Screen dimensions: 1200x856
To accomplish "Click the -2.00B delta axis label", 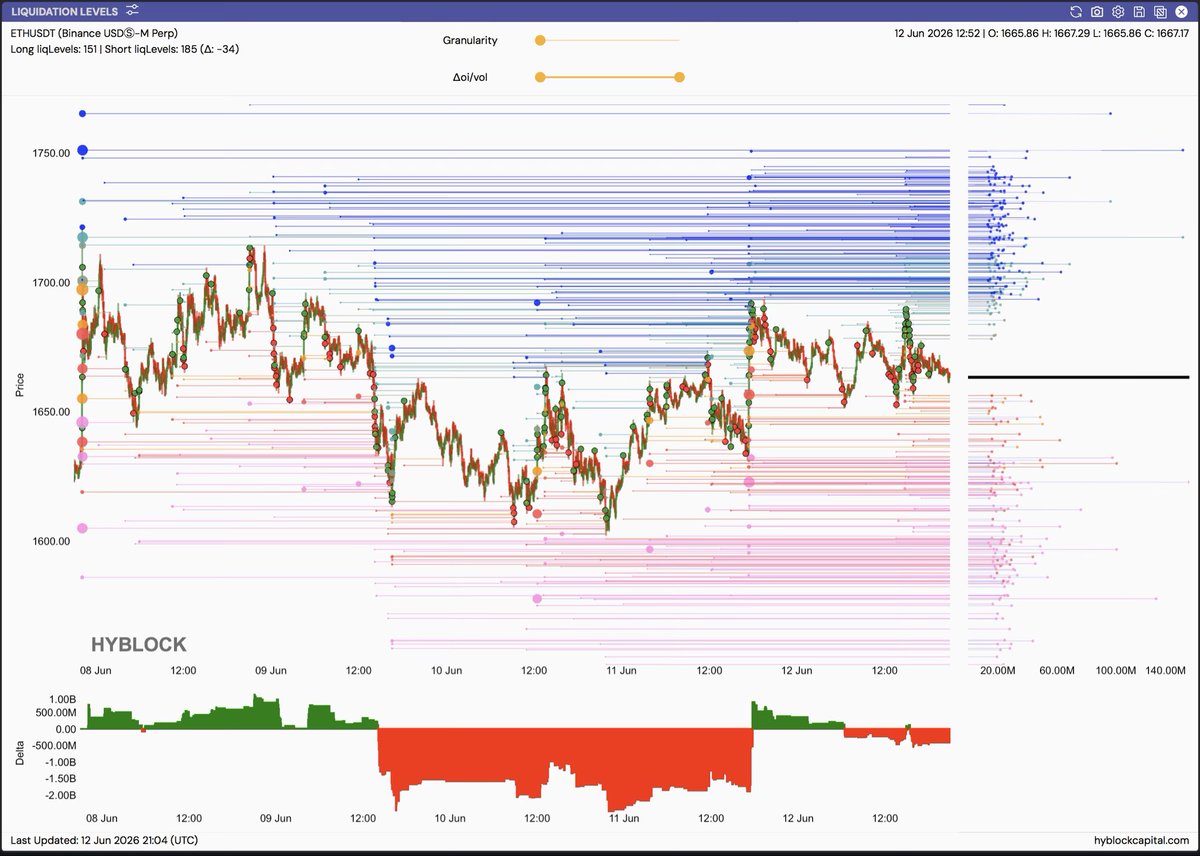I will click(62, 795).
